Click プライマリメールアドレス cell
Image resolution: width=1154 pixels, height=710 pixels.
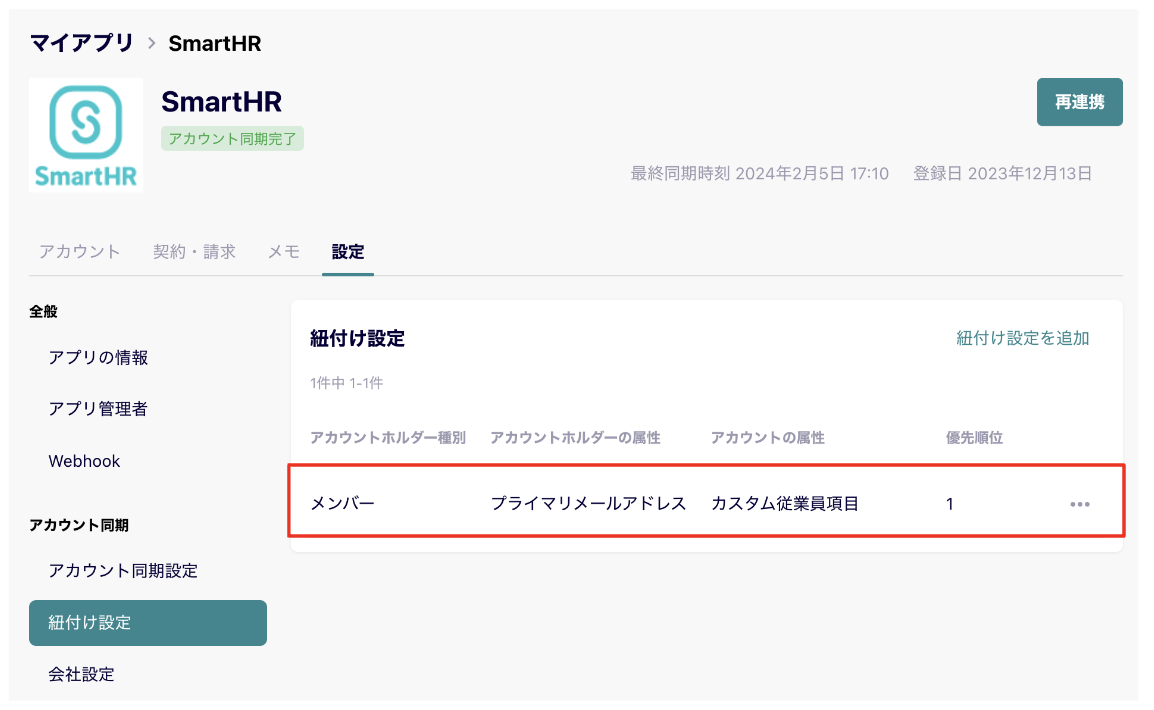point(588,504)
